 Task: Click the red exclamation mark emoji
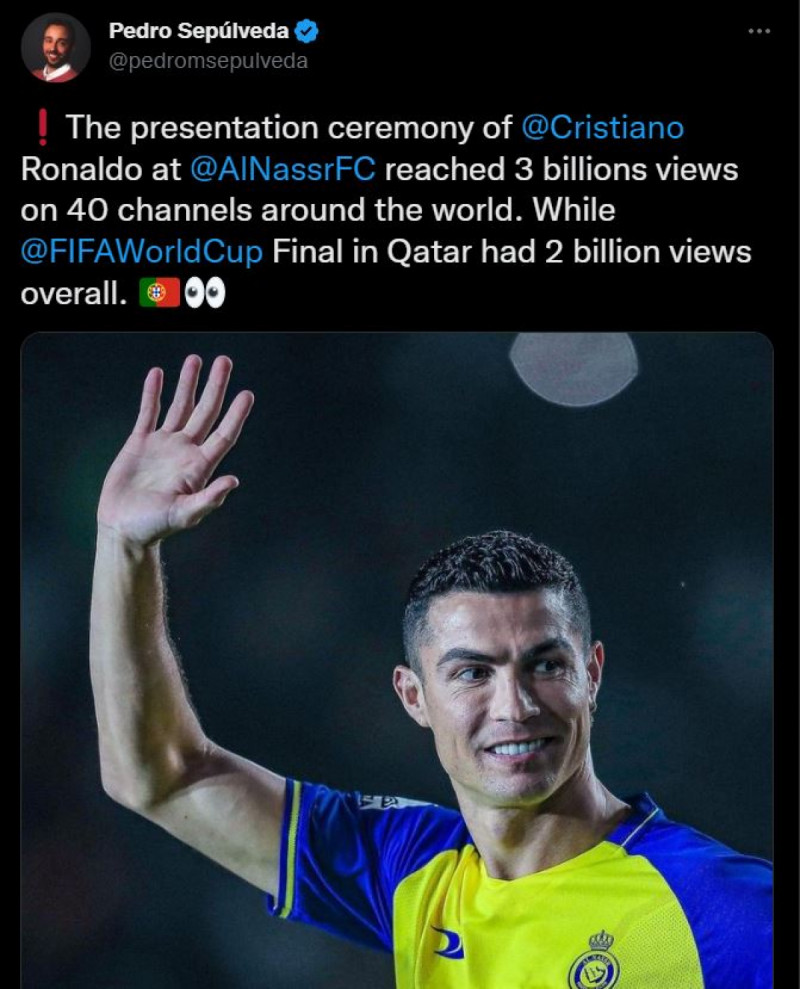tap(41, 126)
